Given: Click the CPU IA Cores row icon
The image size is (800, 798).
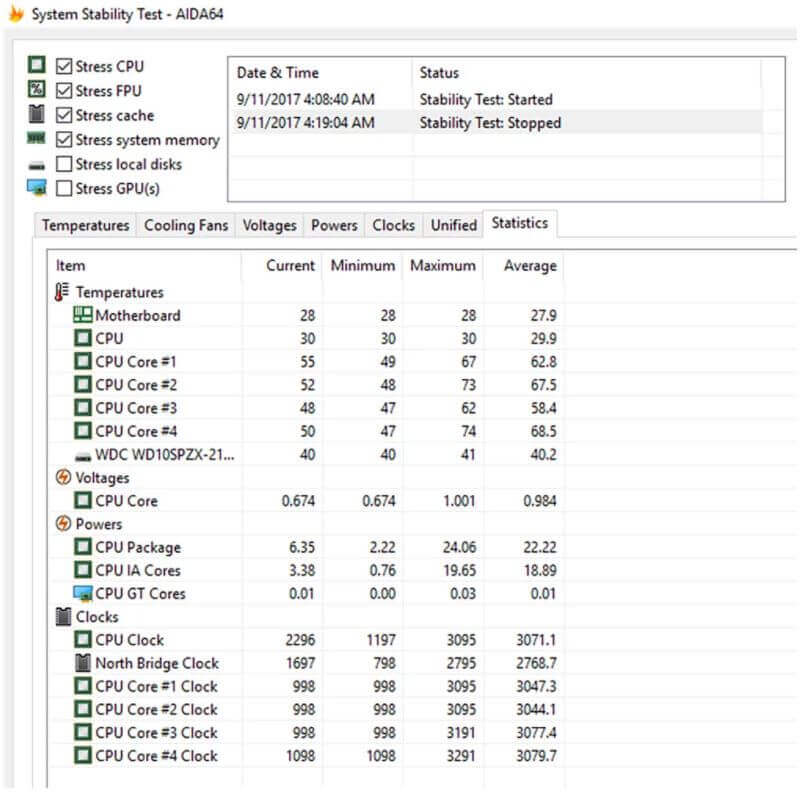Looking at the screenshot, I should pyautogui.click(x=83, y=570).
